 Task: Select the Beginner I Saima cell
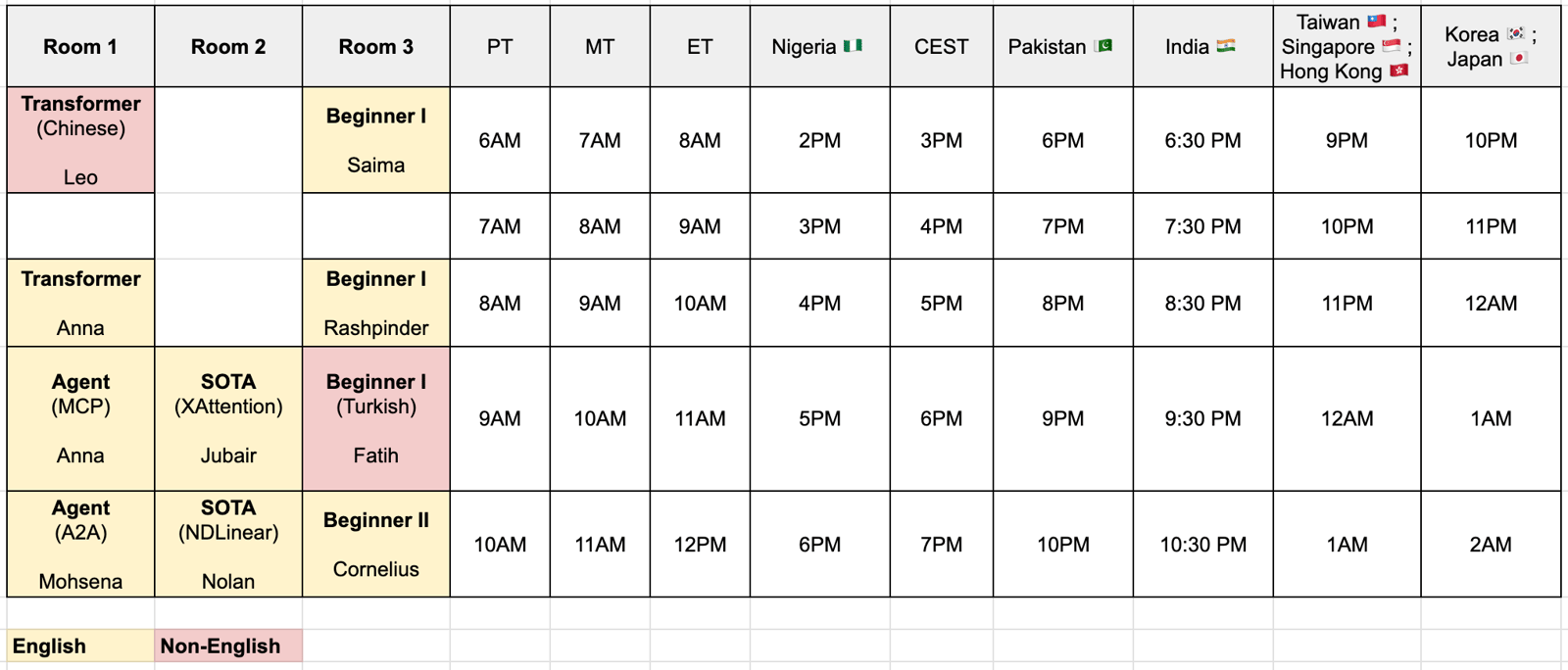(x=376, y=140)
